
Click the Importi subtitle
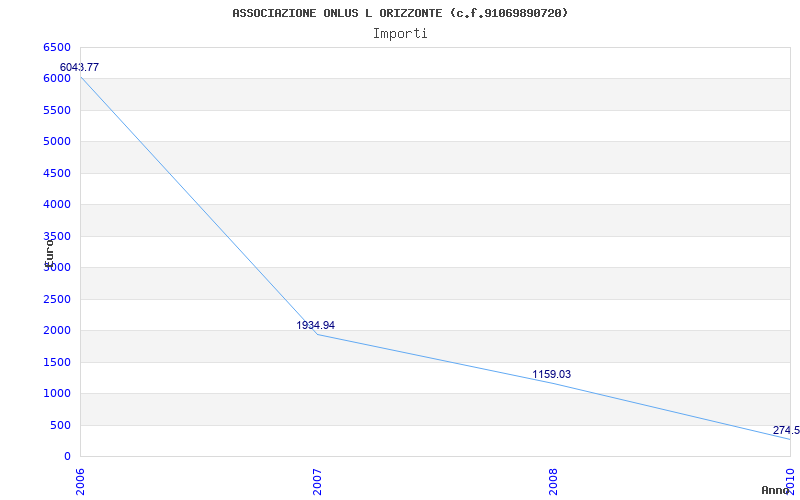[400, 34]
